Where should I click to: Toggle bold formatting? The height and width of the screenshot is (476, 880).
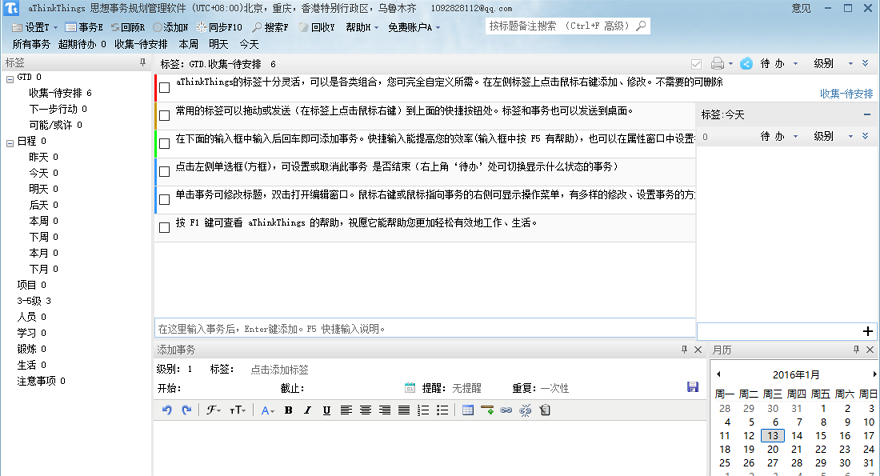288,410
